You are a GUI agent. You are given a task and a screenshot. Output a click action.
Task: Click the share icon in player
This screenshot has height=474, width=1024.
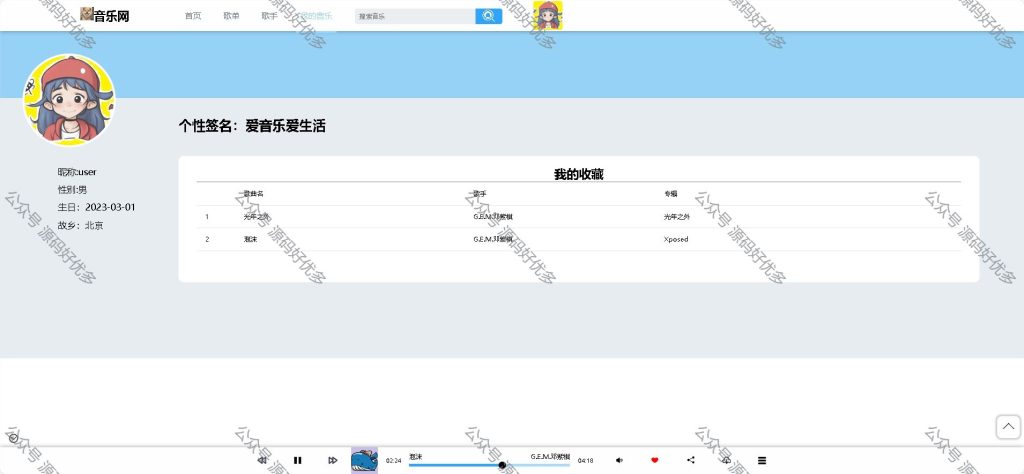pos(691,460)
